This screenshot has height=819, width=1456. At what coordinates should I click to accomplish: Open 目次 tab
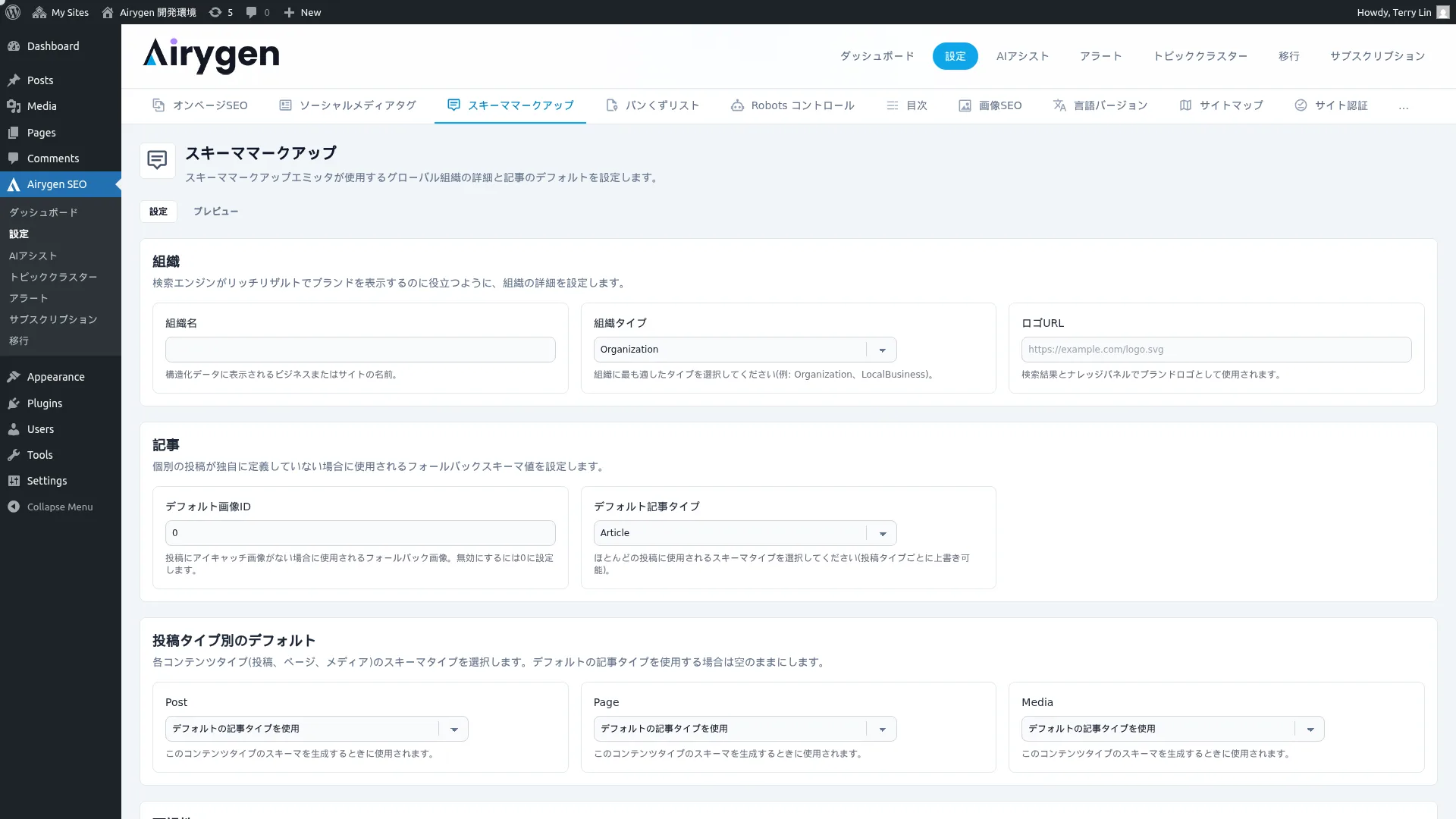[x=907, y=105]
